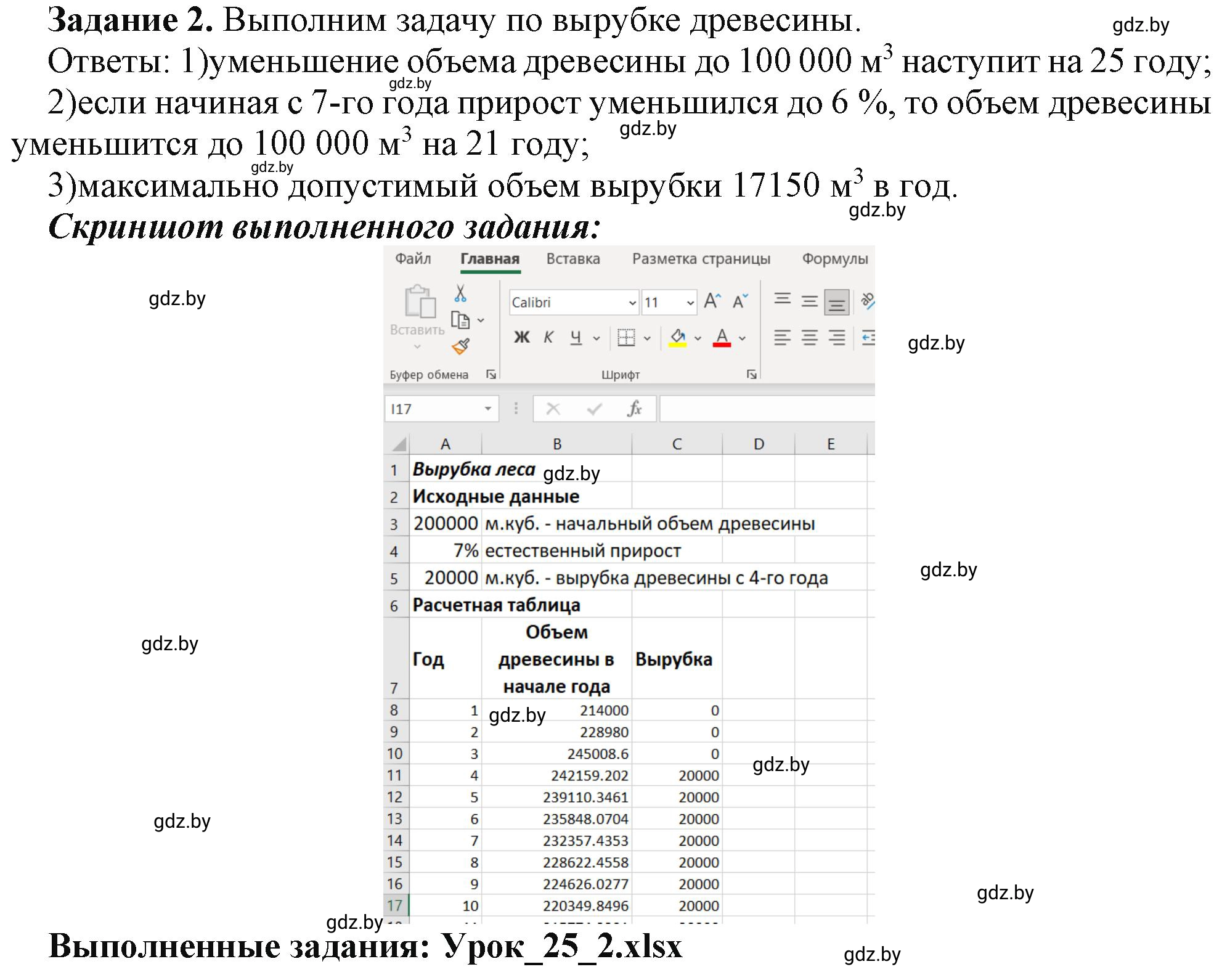
Task: Open the Разметка страницы tab
Action: [x=701, y=259]
